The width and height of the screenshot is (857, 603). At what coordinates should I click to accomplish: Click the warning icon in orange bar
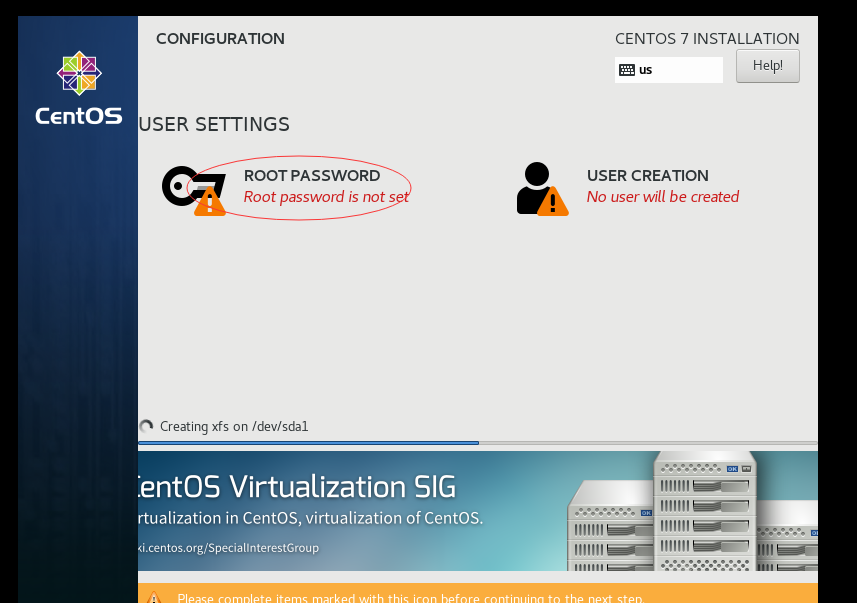coord(154,597)
